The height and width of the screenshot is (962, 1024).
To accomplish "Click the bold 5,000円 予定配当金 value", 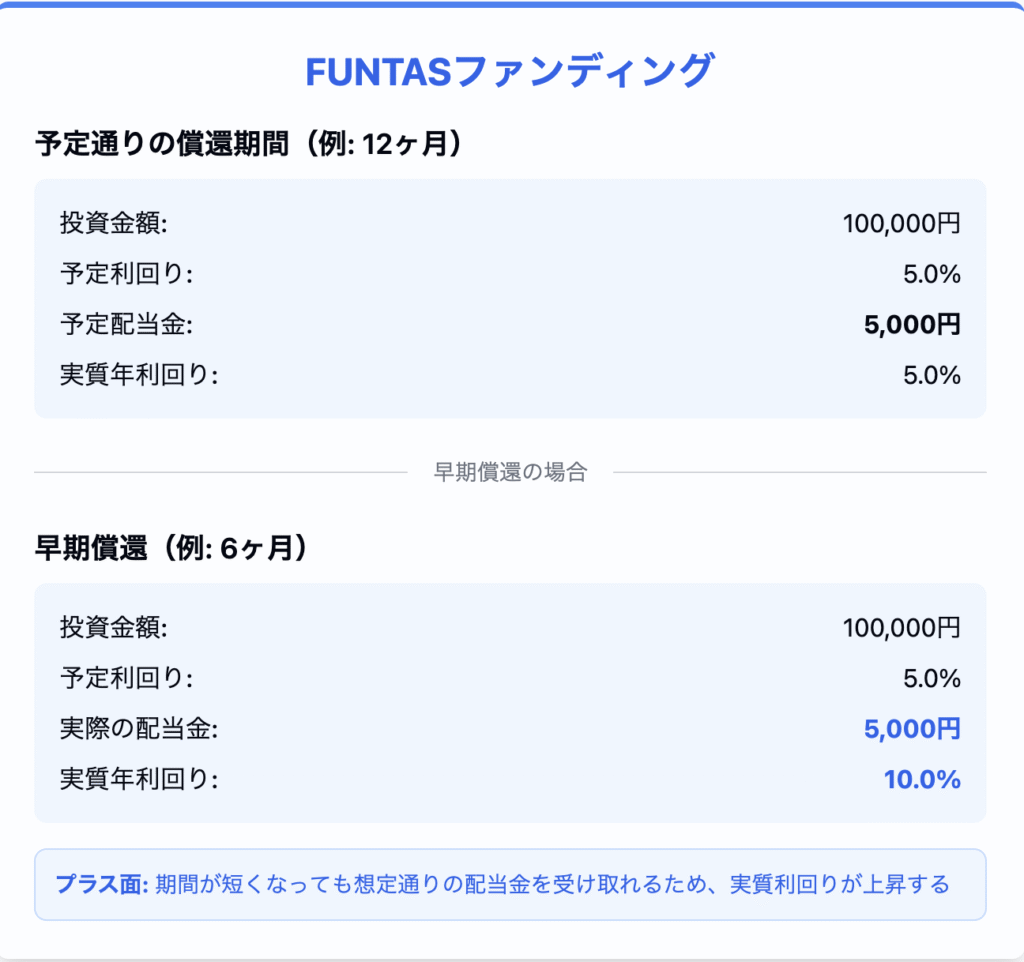I will [912, 324].
